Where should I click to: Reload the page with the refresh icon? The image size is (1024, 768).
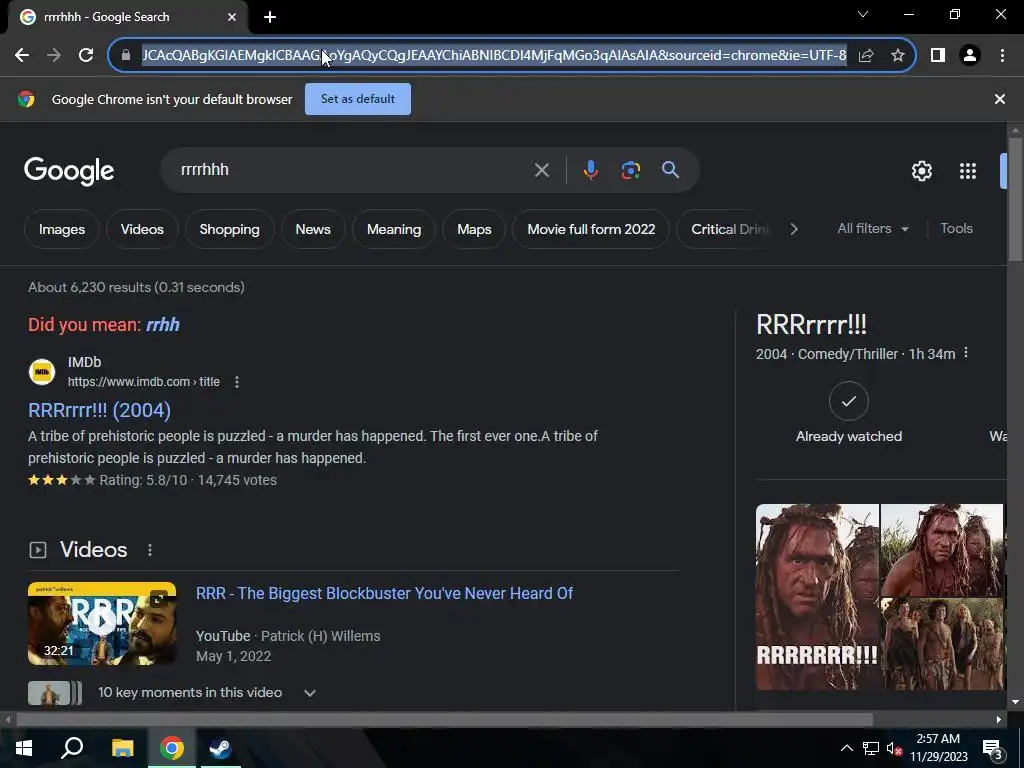click(x=86, y=56)
